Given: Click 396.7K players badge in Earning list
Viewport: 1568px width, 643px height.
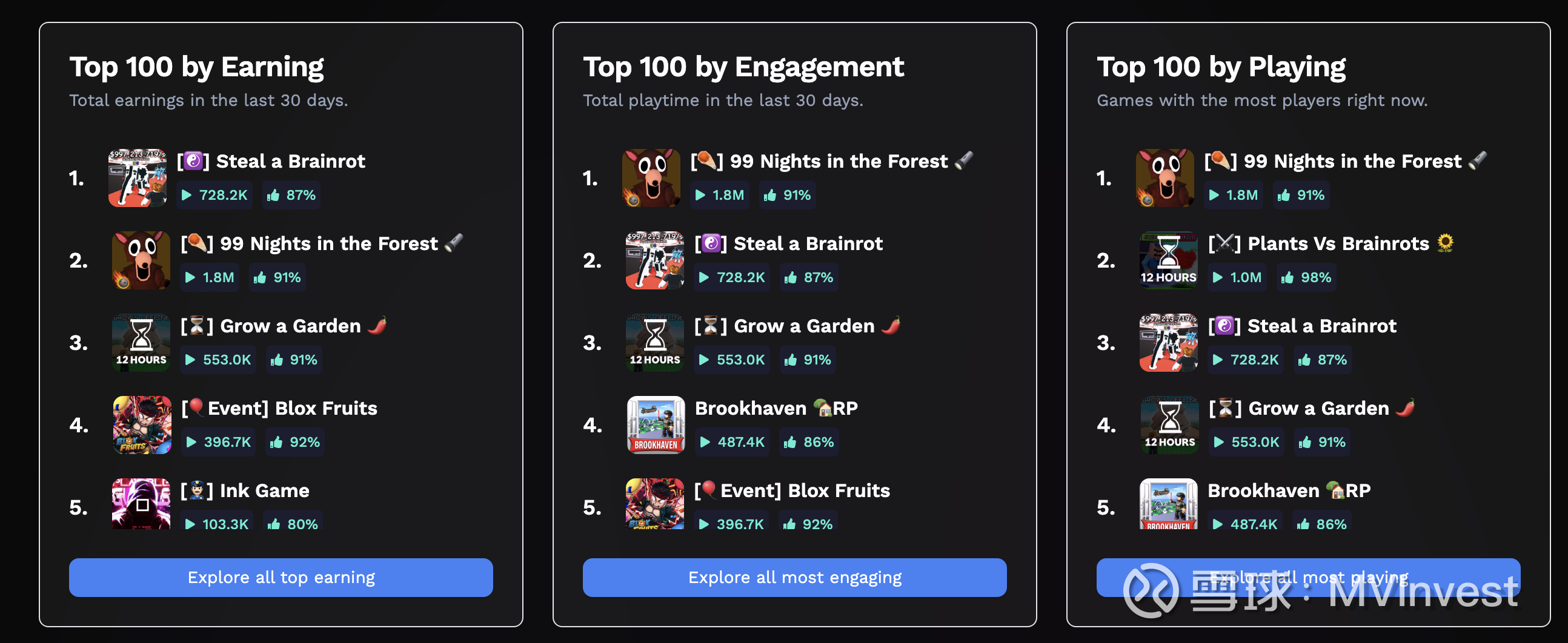Looking at the screenshot, I should coord(219,442).
